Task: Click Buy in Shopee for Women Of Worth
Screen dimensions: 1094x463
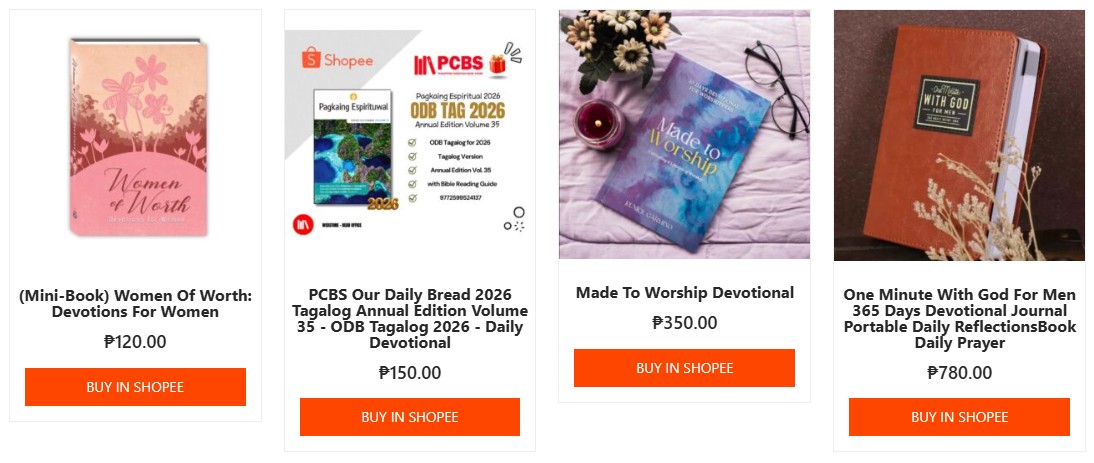Action: (135, 387)
